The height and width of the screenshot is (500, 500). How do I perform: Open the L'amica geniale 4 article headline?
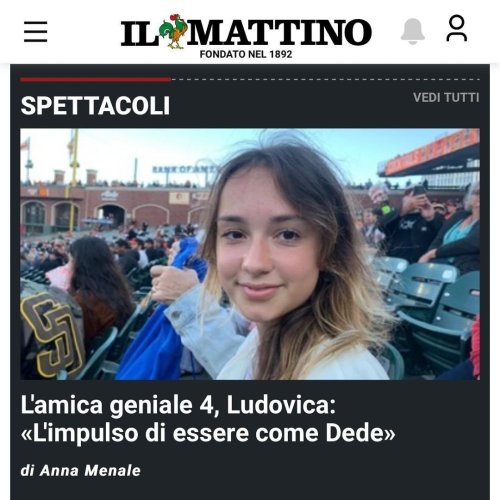[x=208, y=419]
